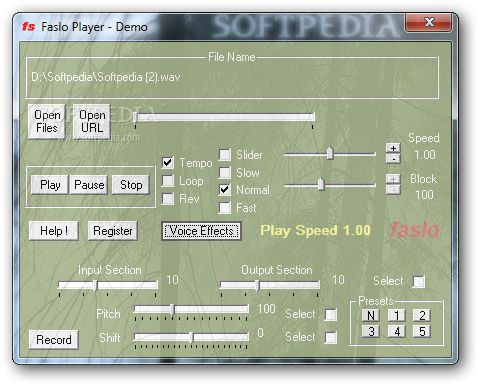Stop playback with the Stop button
Image resolution: width=479 pixels, height=385 pixels.
point(131,185)
